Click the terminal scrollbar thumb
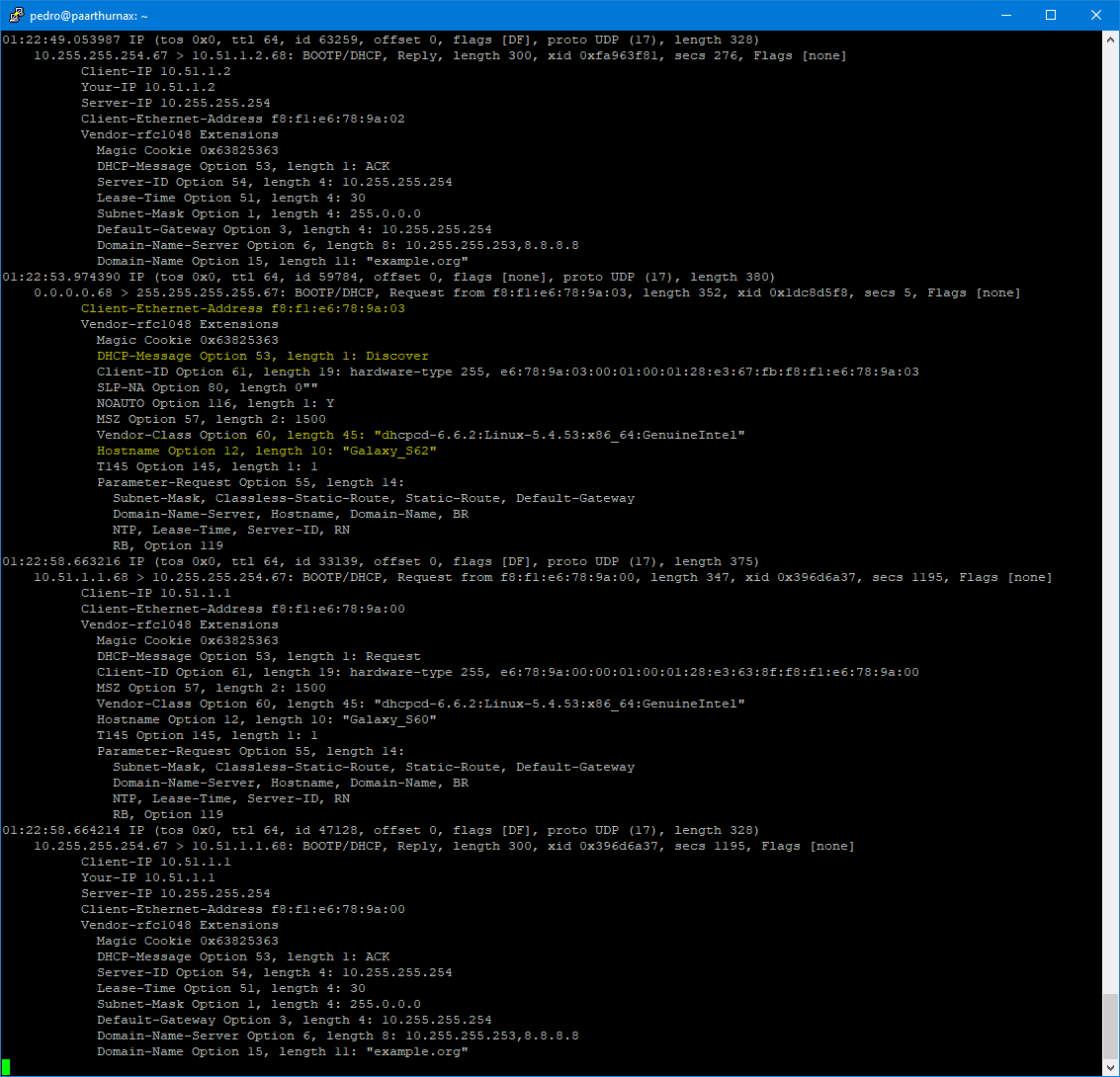The width and height of the screenshot is (1120, 1077). point(1110,1026)
